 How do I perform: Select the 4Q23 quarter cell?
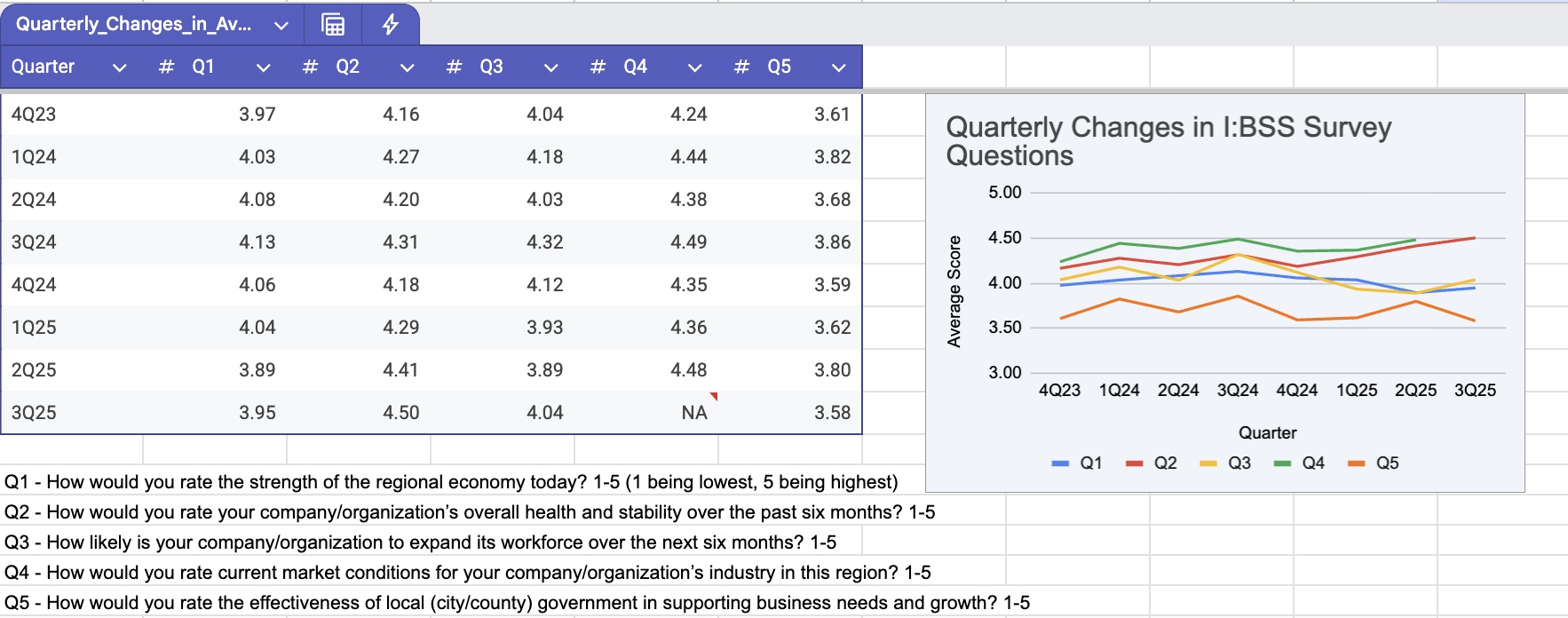pyautogui.click(x=34, y=115)
